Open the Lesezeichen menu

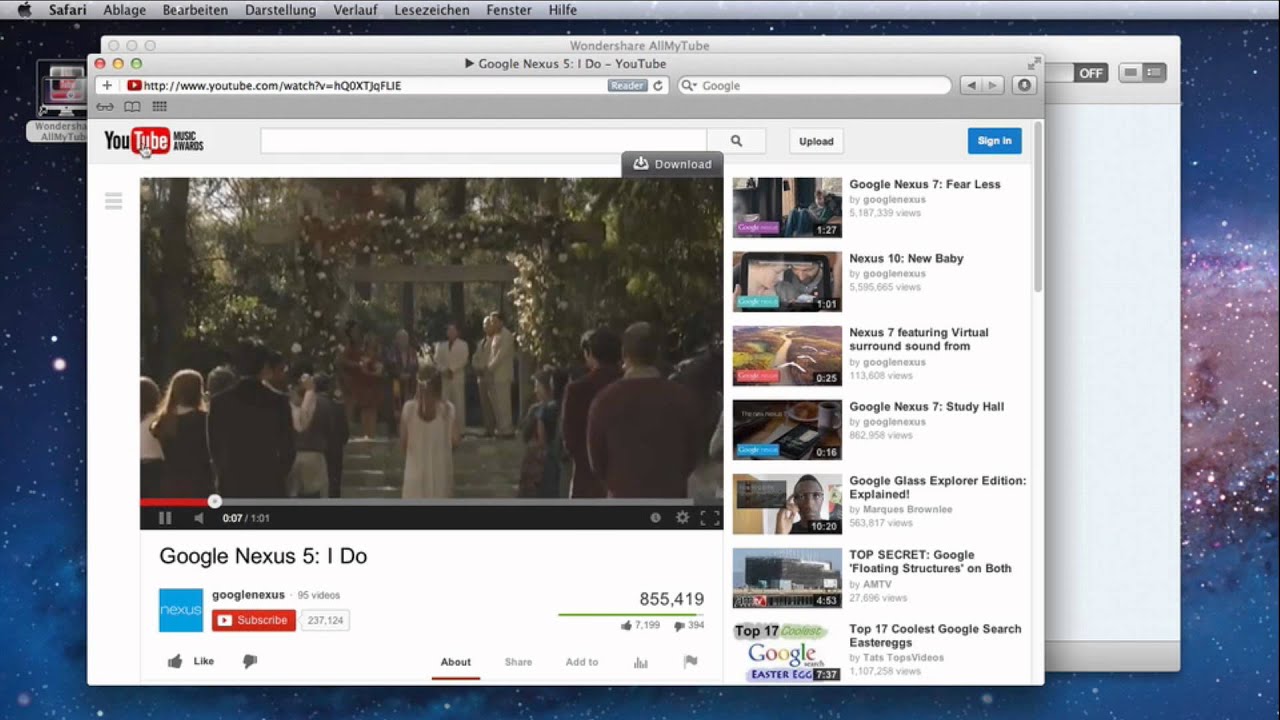click(x=432, y=10)
